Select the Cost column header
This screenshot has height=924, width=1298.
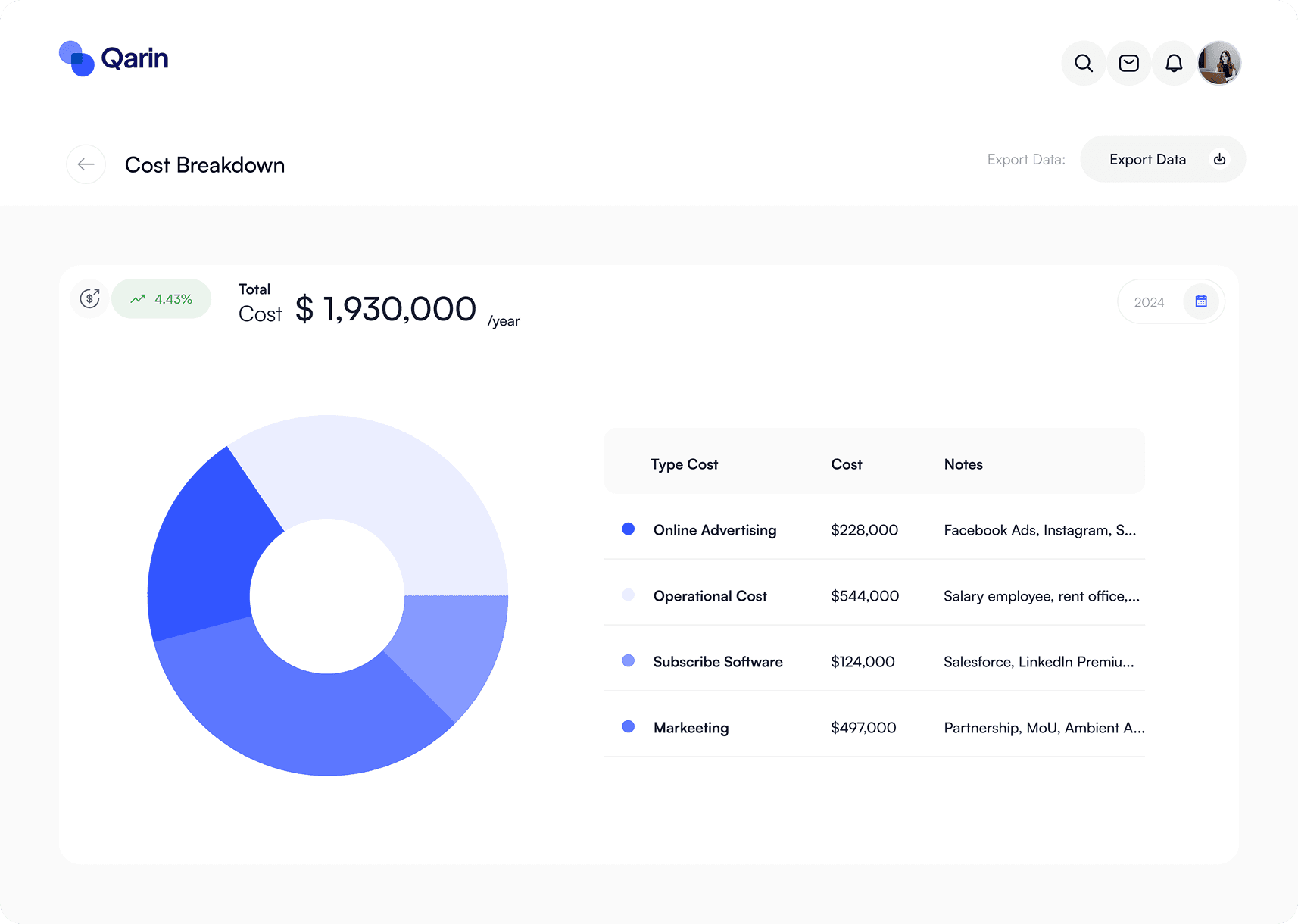[846, 464]
